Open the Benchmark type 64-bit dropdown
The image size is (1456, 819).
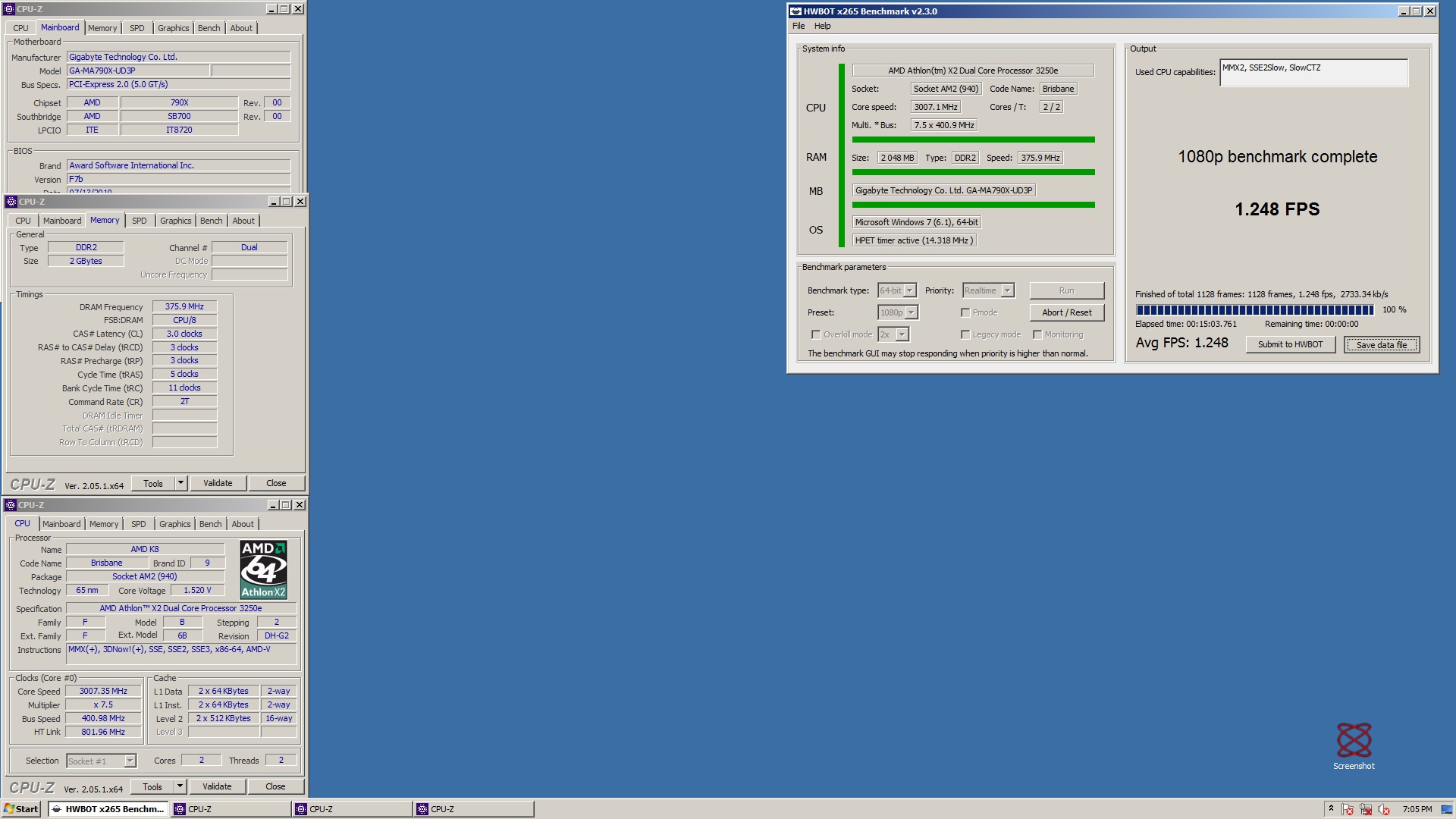click(909, 290)
